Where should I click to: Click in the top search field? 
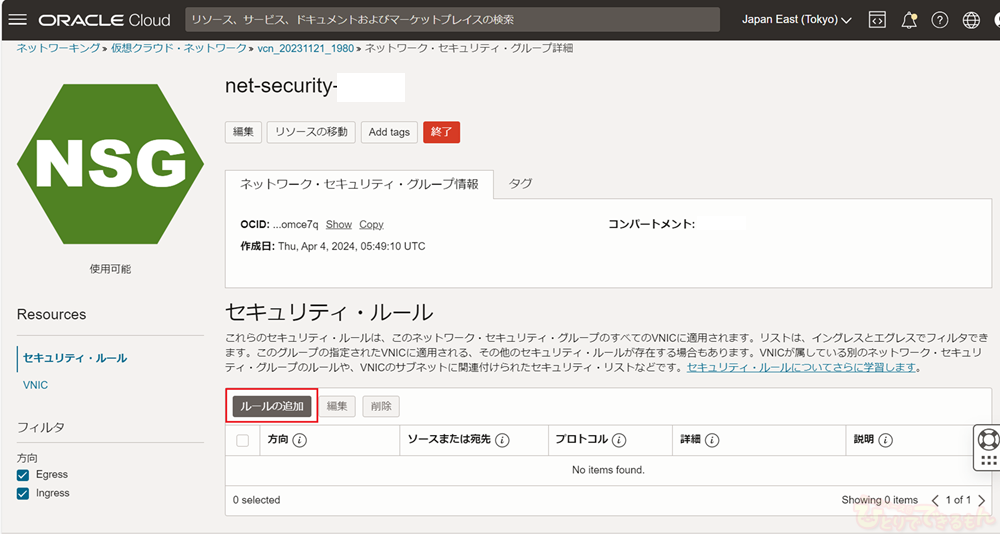pyautogui.click(x=452, y=20)
